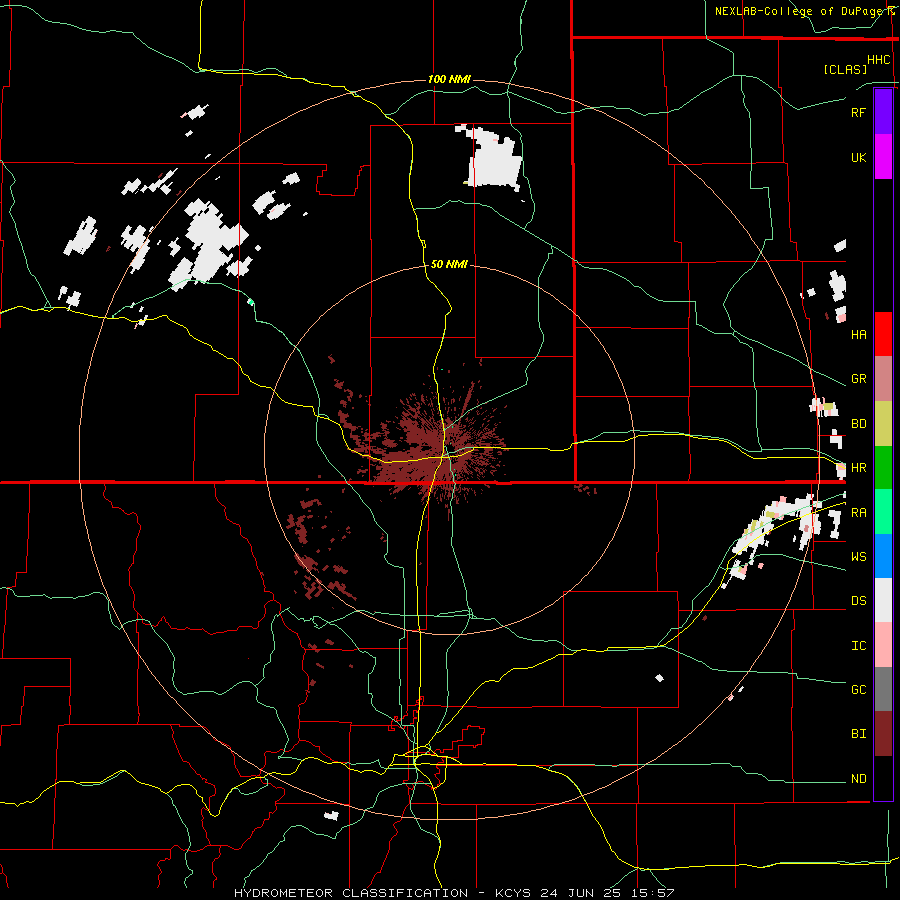Click the '100 NMI' range ring label
This screenshot has height=900, width=900.
point(449,79)
